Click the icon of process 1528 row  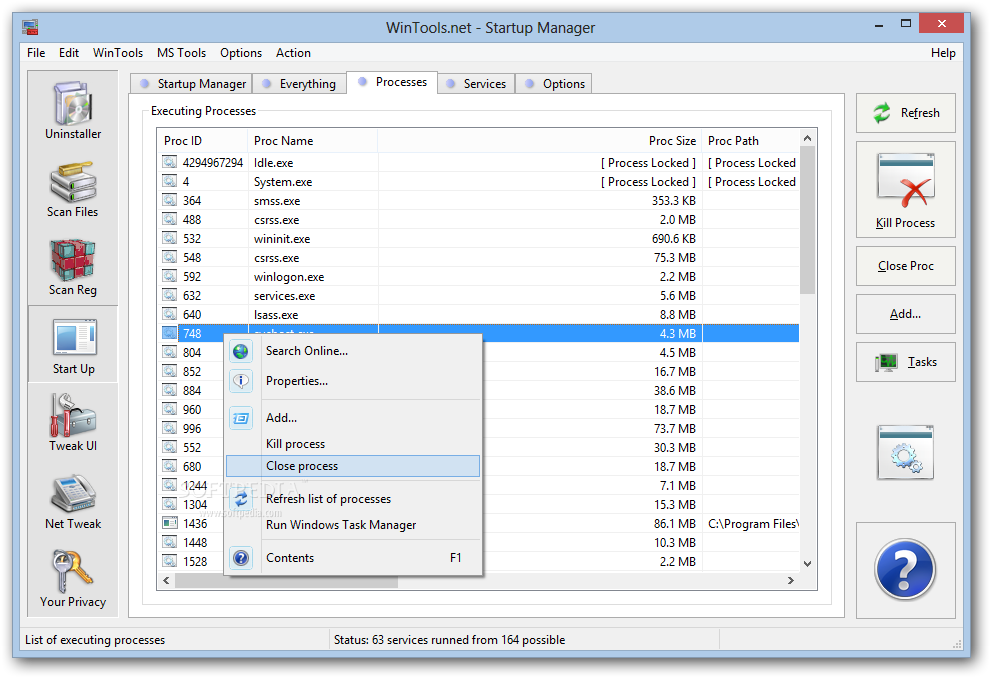coord(169,561)
